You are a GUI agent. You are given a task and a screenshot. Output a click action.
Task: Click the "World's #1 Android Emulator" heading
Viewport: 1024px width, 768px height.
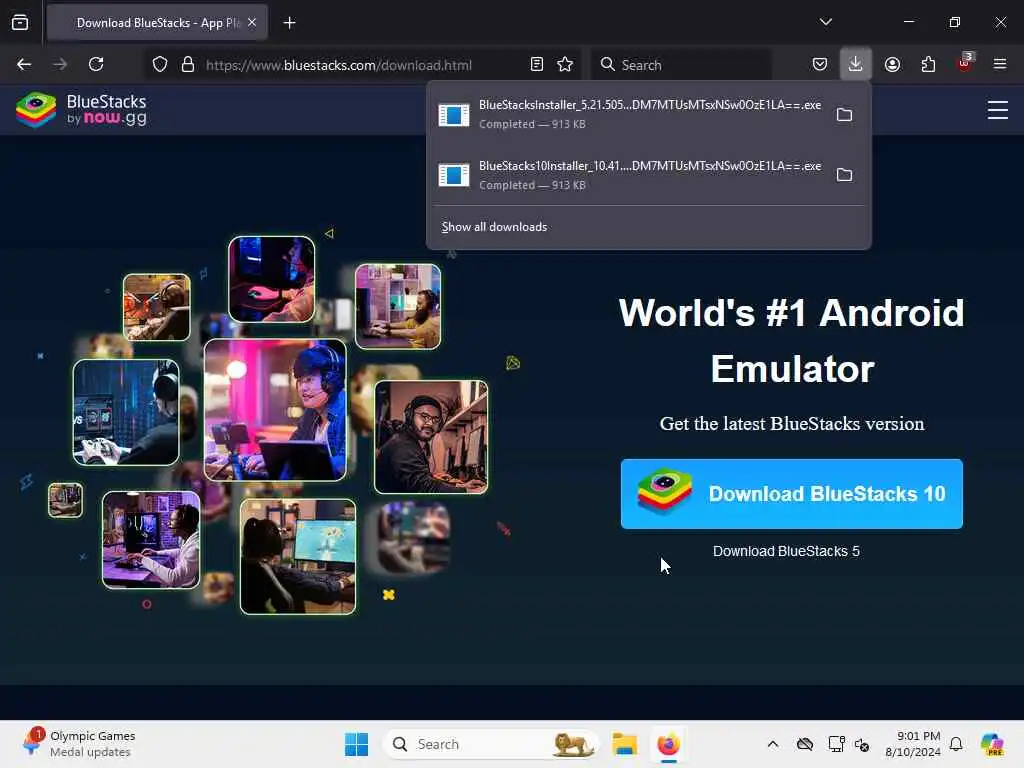pos(792,340)
